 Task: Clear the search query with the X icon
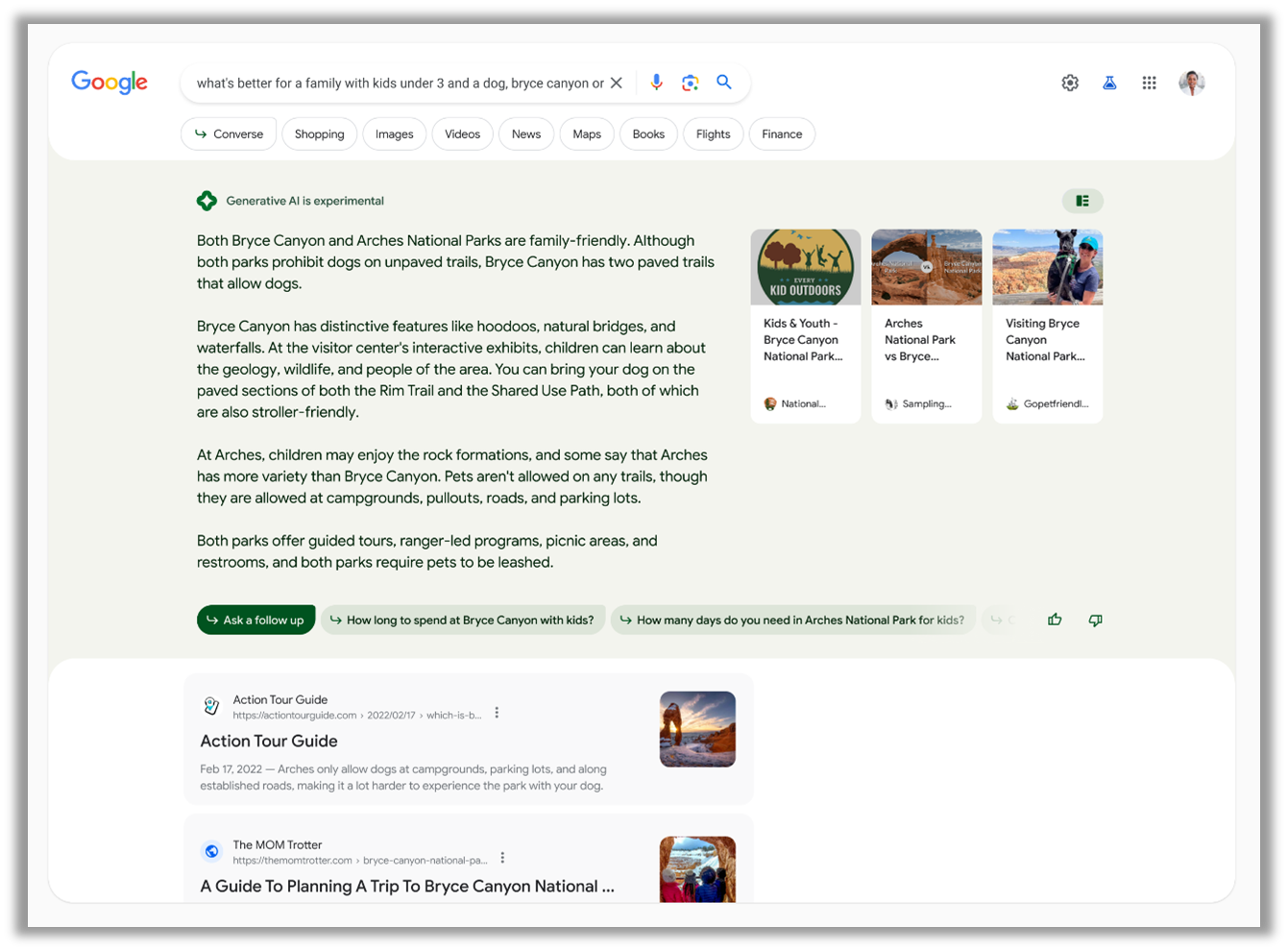(617, 83)
